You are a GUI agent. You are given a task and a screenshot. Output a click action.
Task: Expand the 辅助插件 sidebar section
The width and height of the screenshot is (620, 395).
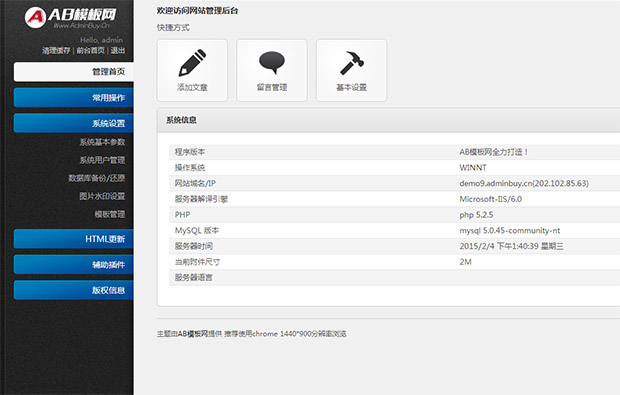pos(74,265)
